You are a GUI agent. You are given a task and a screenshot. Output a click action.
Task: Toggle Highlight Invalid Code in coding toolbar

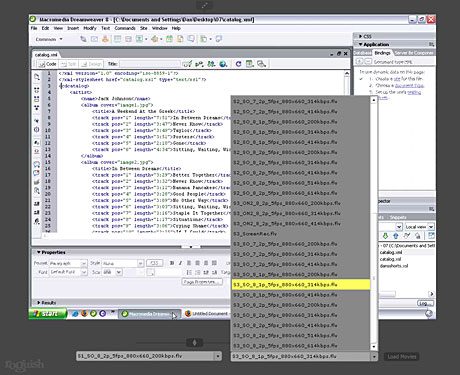point(37,152)
